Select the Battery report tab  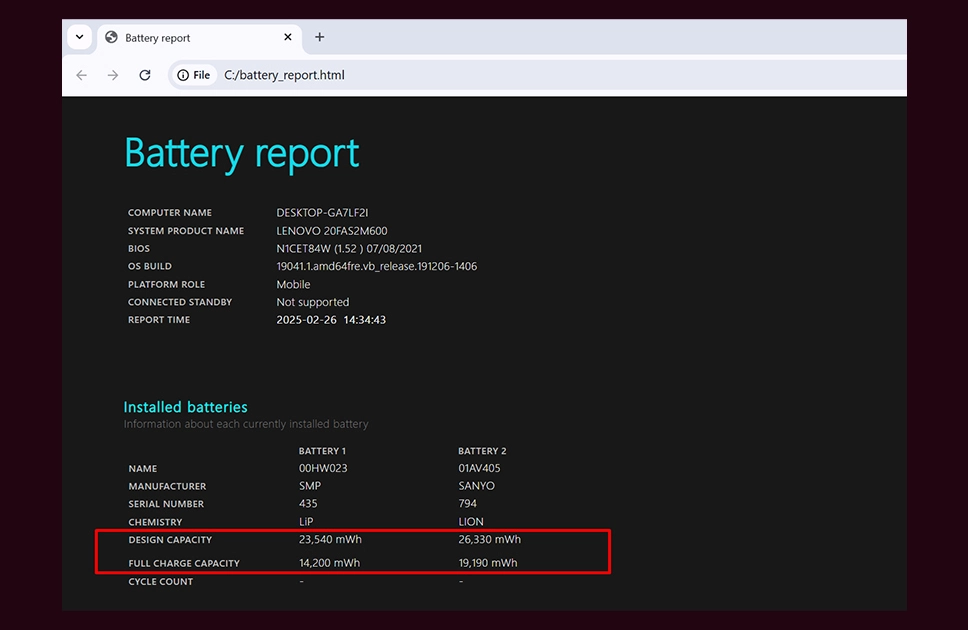click(x=198, y=38)
